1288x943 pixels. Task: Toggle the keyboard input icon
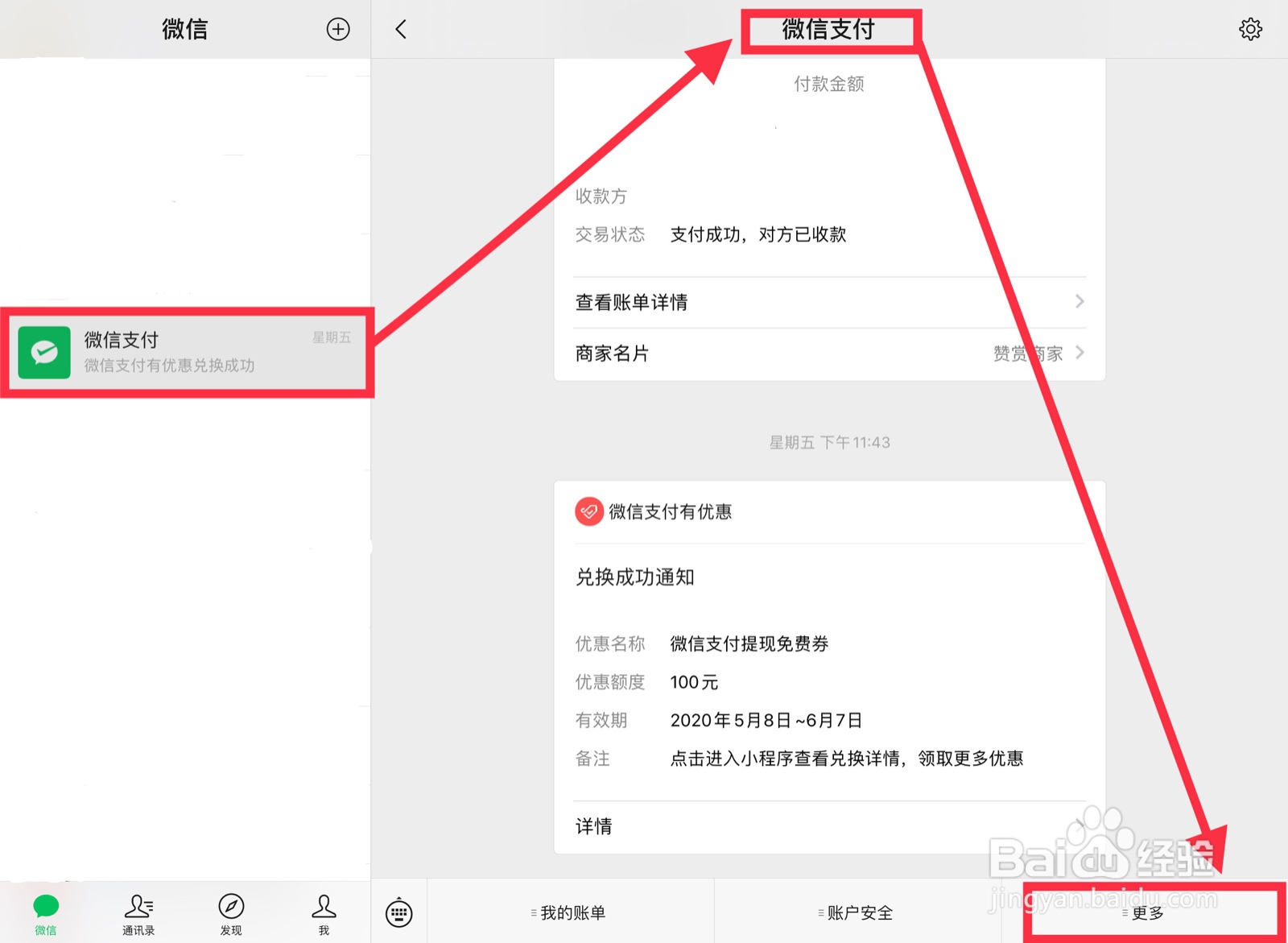[x=399, y=913]
